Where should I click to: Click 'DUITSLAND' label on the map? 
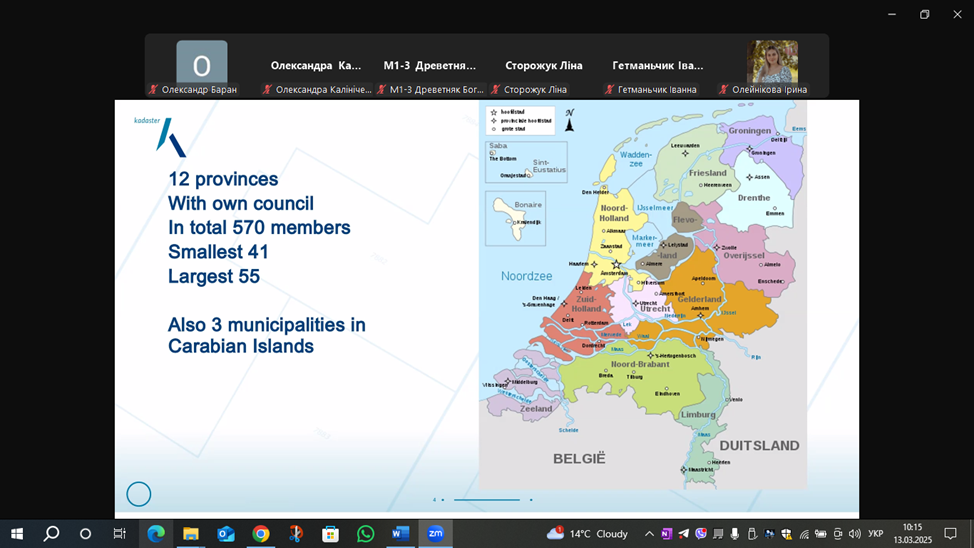[x=759, y=445]
